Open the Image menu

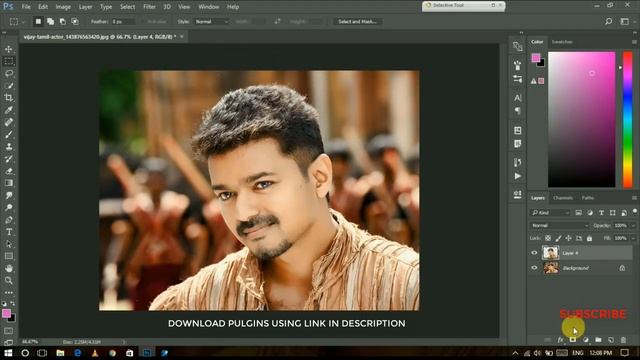[63, 7]
